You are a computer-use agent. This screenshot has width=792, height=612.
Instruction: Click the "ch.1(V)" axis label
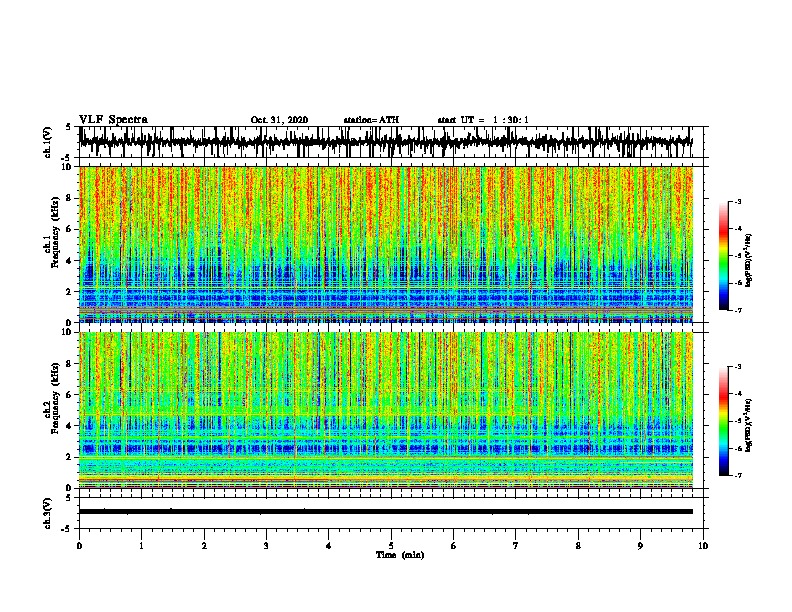pyautogui.click(x=48, y=143)
